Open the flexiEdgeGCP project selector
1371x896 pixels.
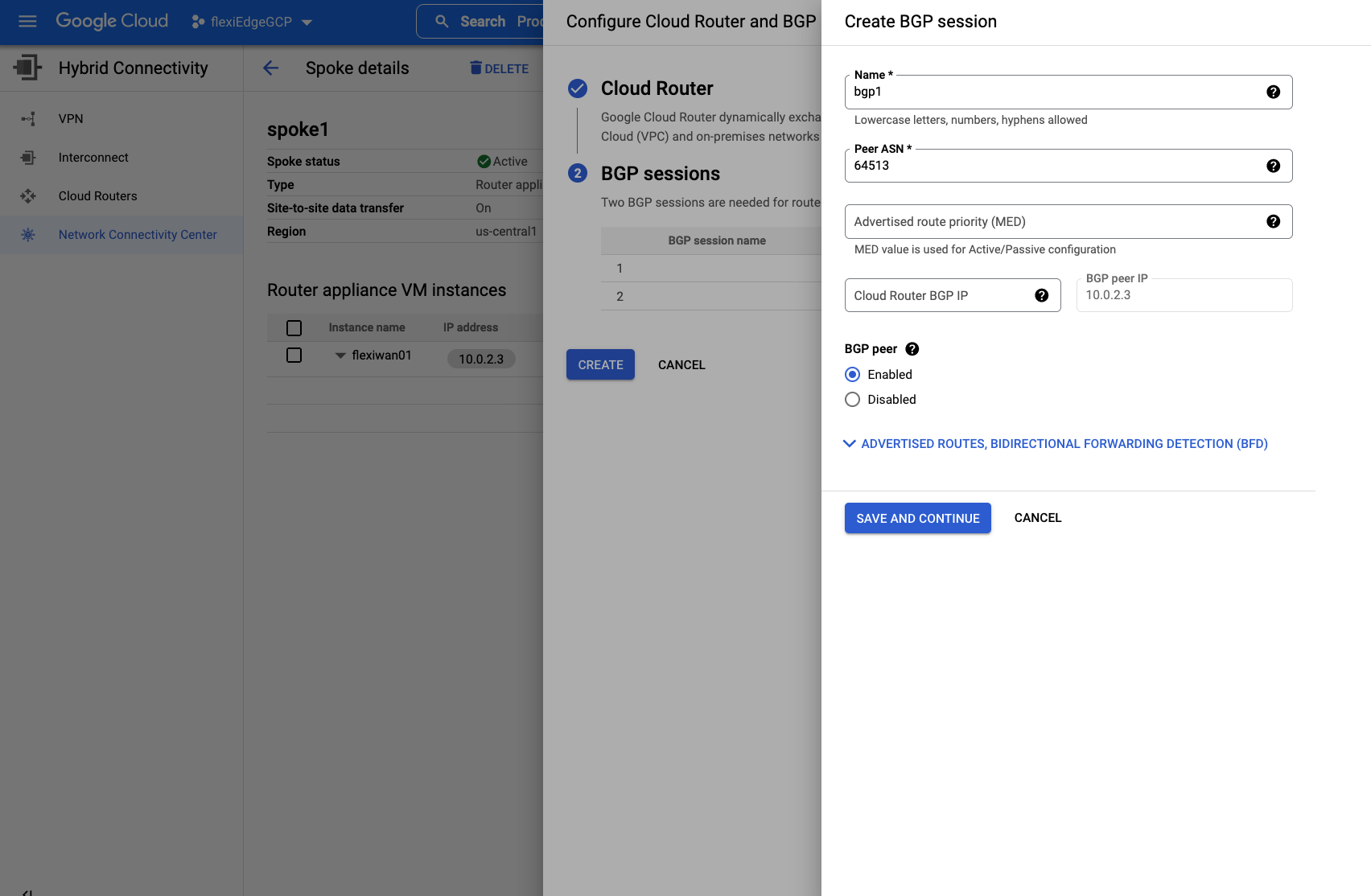tap(251, 22)
